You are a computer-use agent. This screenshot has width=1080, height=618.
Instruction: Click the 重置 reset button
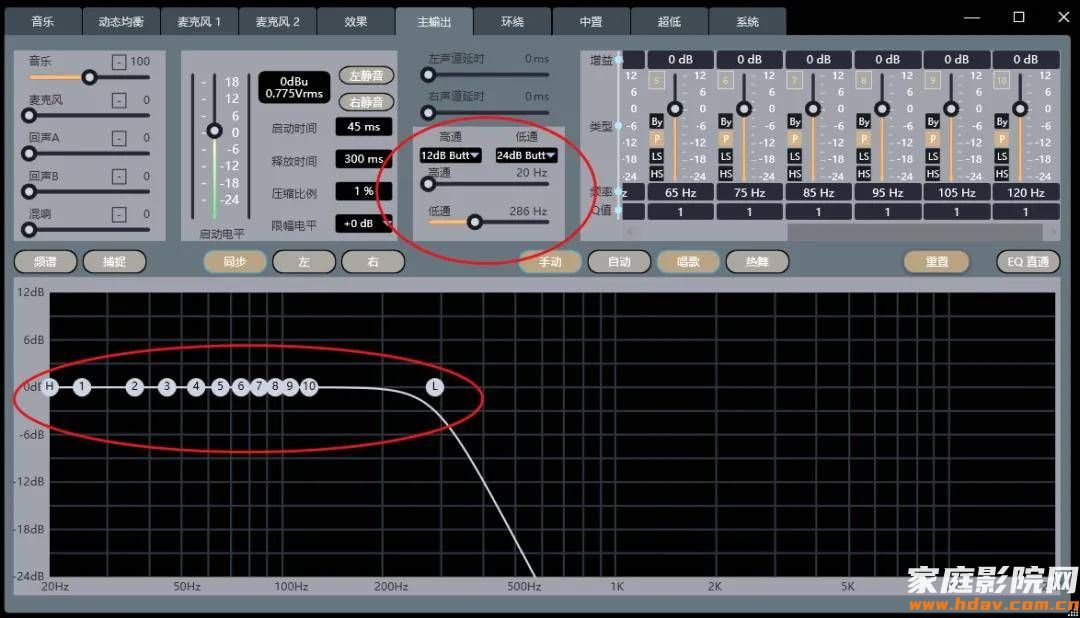click(x=937, y=262)
